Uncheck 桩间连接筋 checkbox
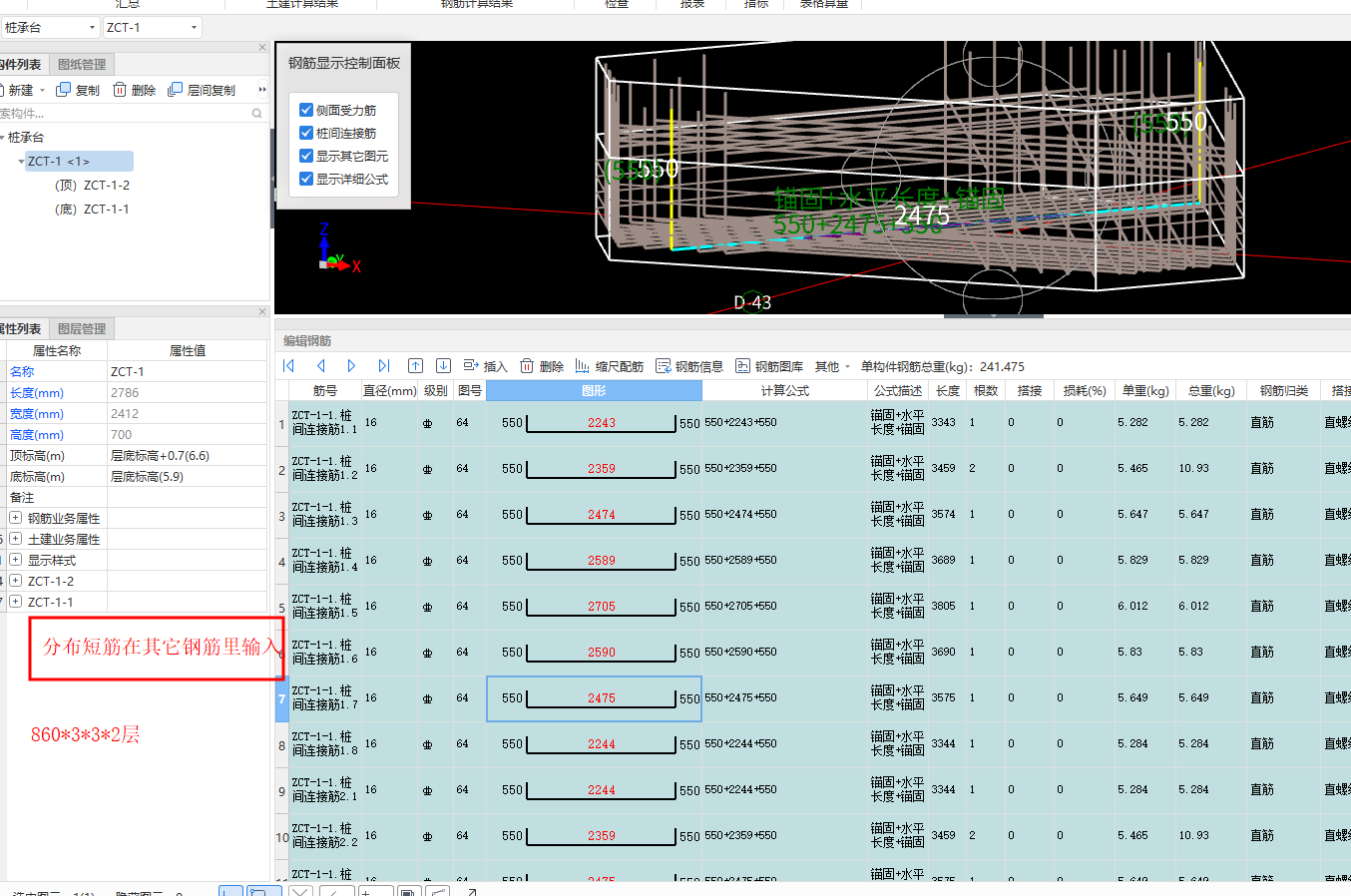This screenshot has width=1351, height=896. click(306, 133)
